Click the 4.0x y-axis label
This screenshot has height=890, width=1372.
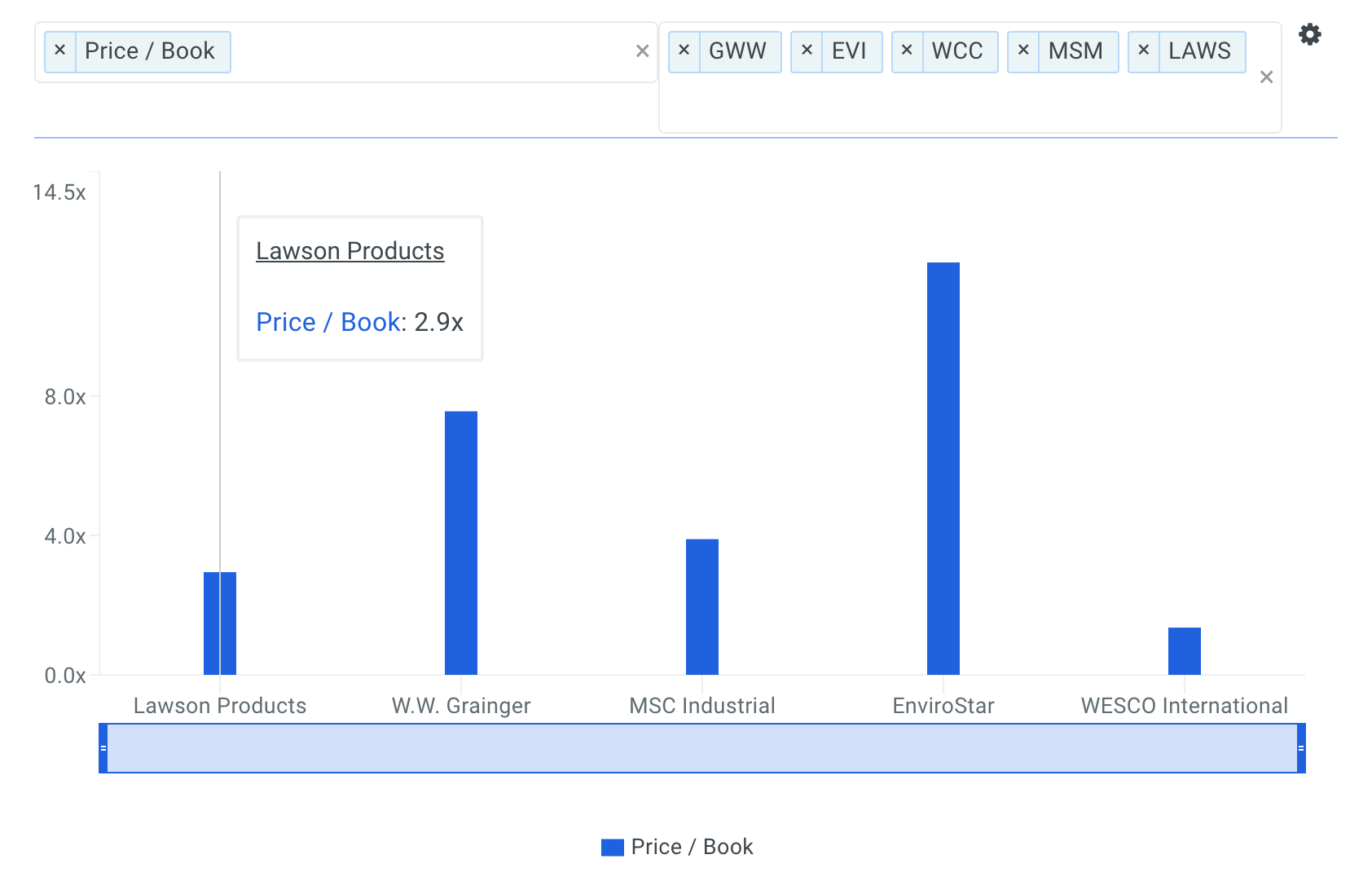click(65, 536)
